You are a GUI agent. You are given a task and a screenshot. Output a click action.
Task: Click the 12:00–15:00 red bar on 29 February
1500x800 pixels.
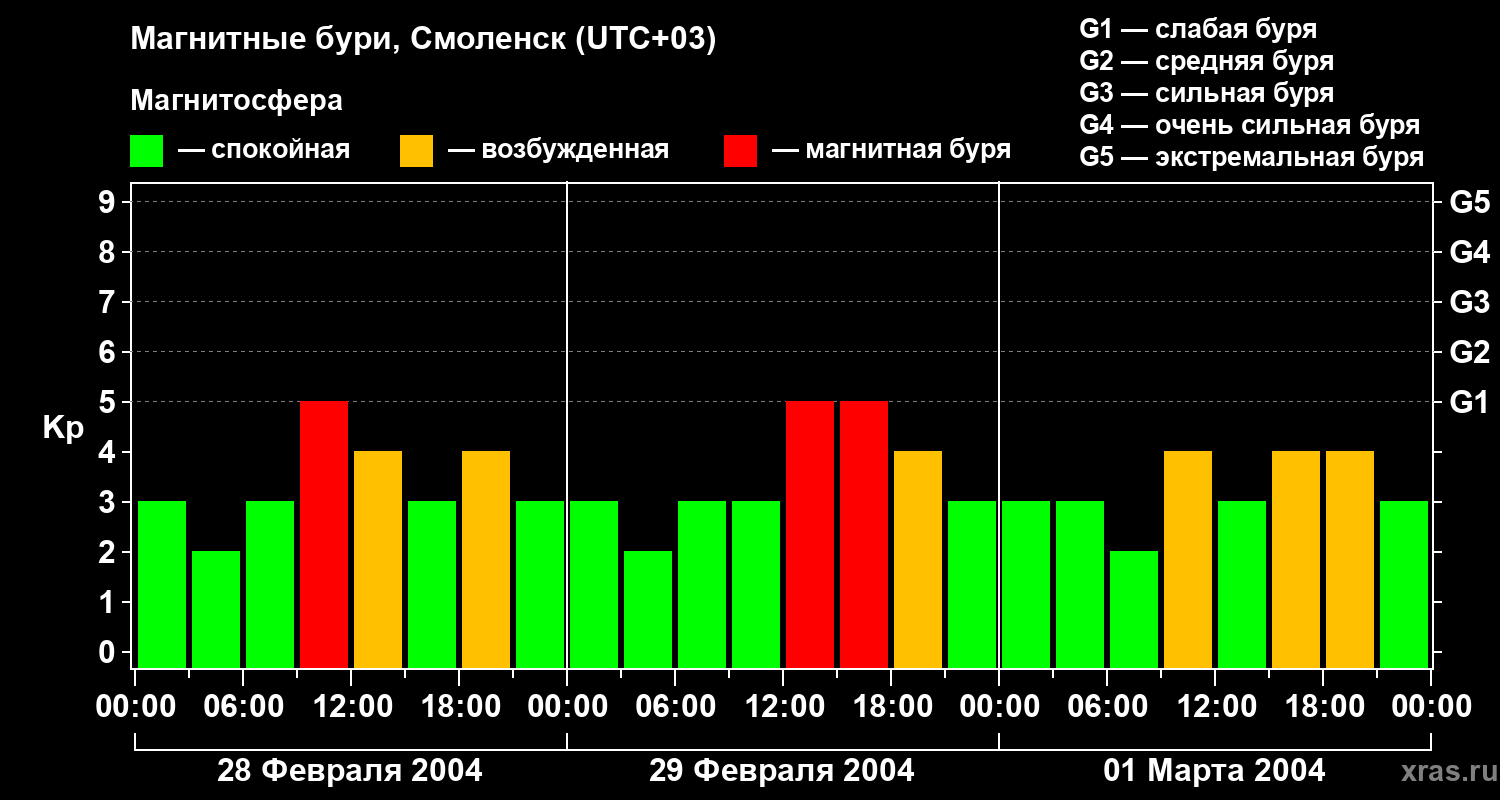[x=810, y=535]
